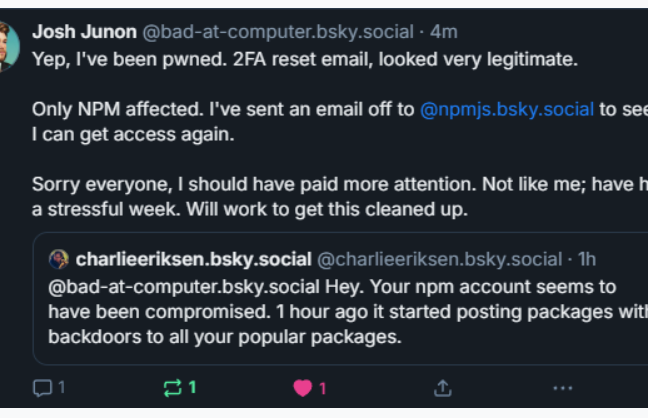Open the three-dot more options menu
The image size is (648, 418).
[x=563, y=388]
